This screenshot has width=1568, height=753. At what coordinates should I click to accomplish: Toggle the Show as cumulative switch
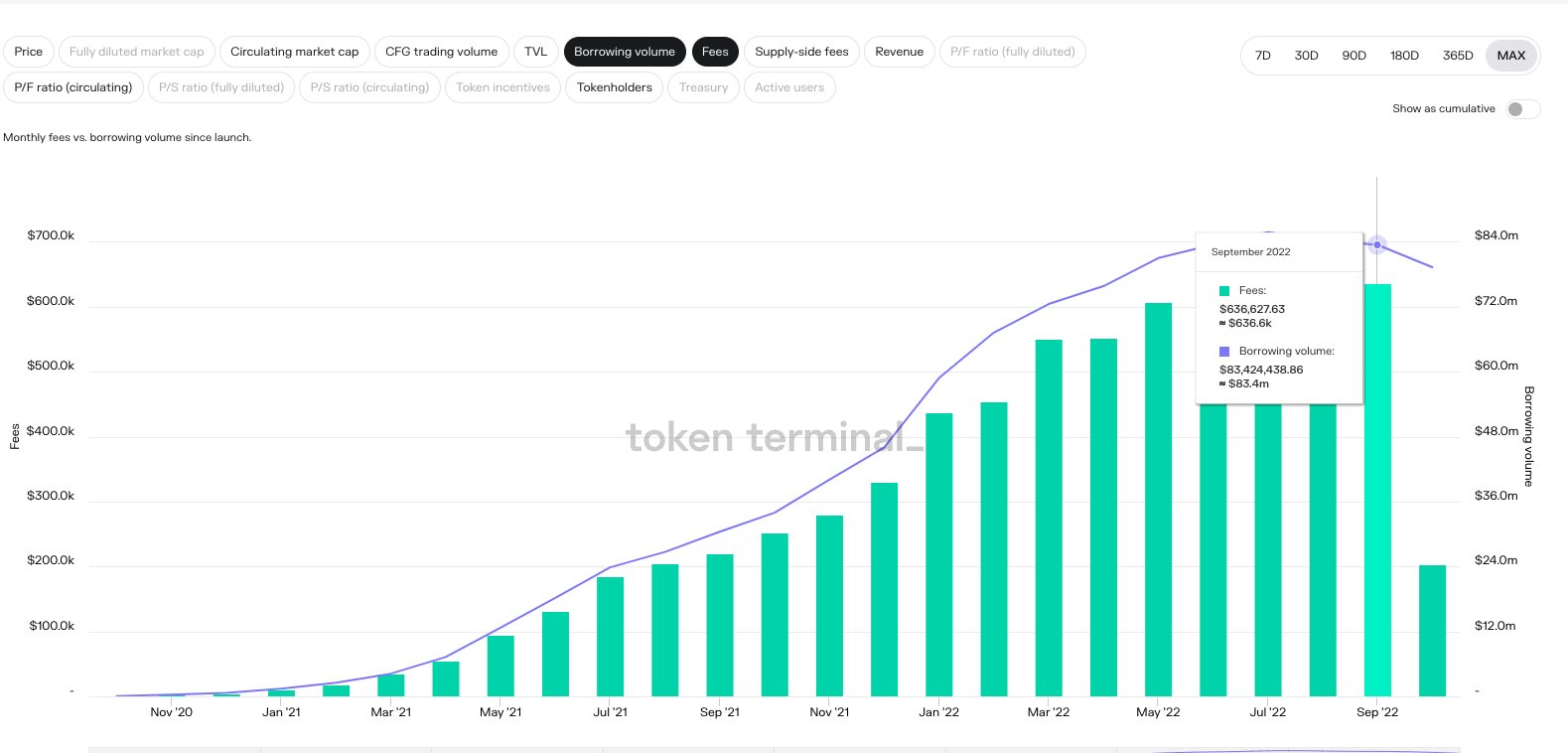[1521, 109]
